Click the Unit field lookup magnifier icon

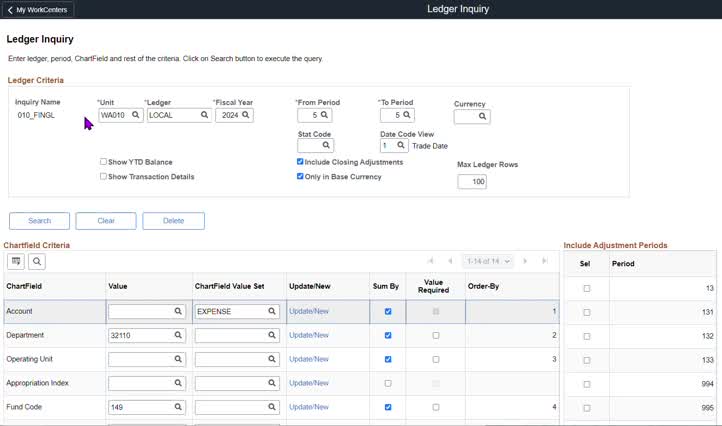pyautogui.click(x=136, y=115)
